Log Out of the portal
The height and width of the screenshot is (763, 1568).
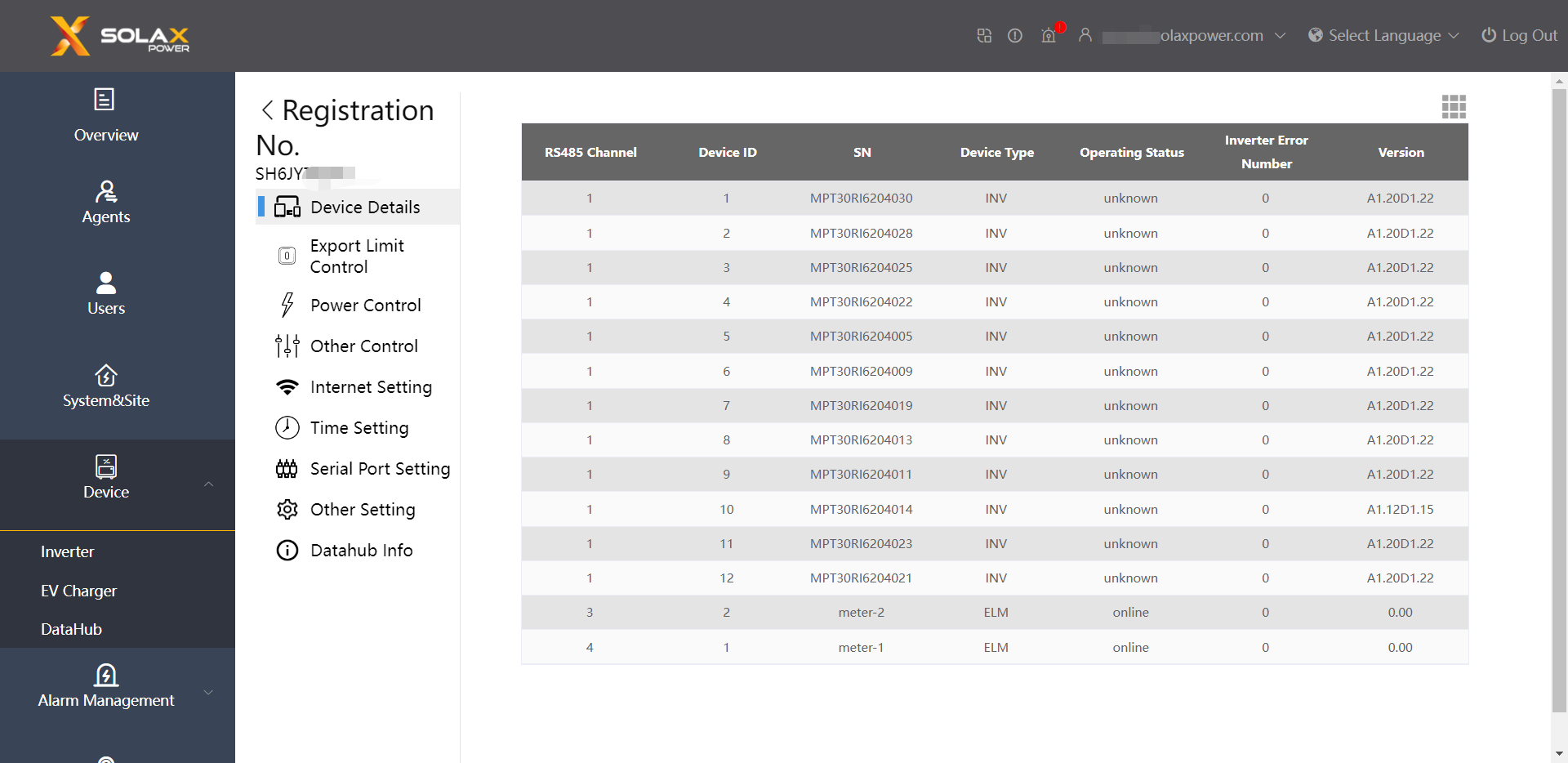pyautogui.click(x=1519, y=35)
